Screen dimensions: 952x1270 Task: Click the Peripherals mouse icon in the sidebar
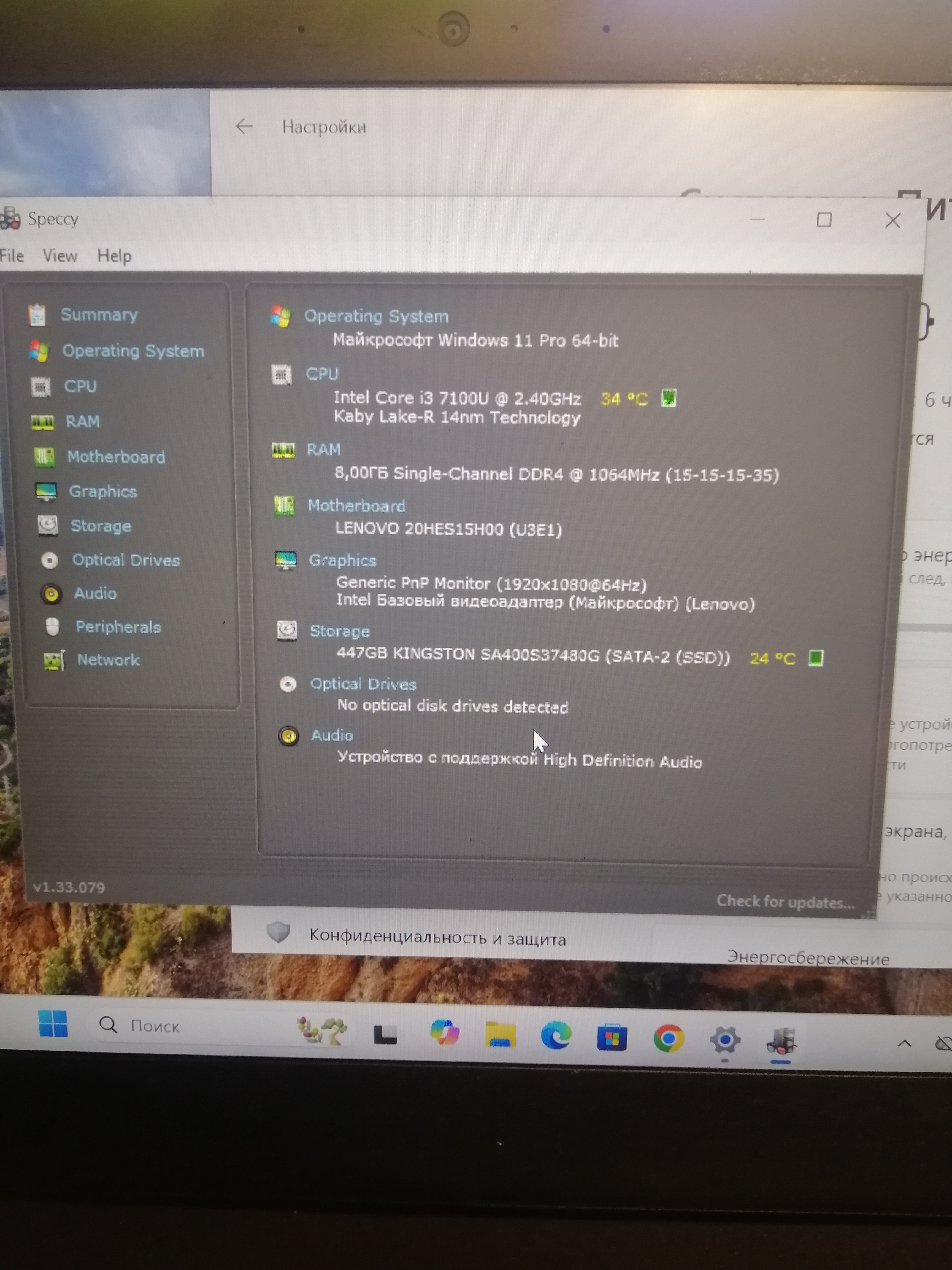tap(52, 627)
